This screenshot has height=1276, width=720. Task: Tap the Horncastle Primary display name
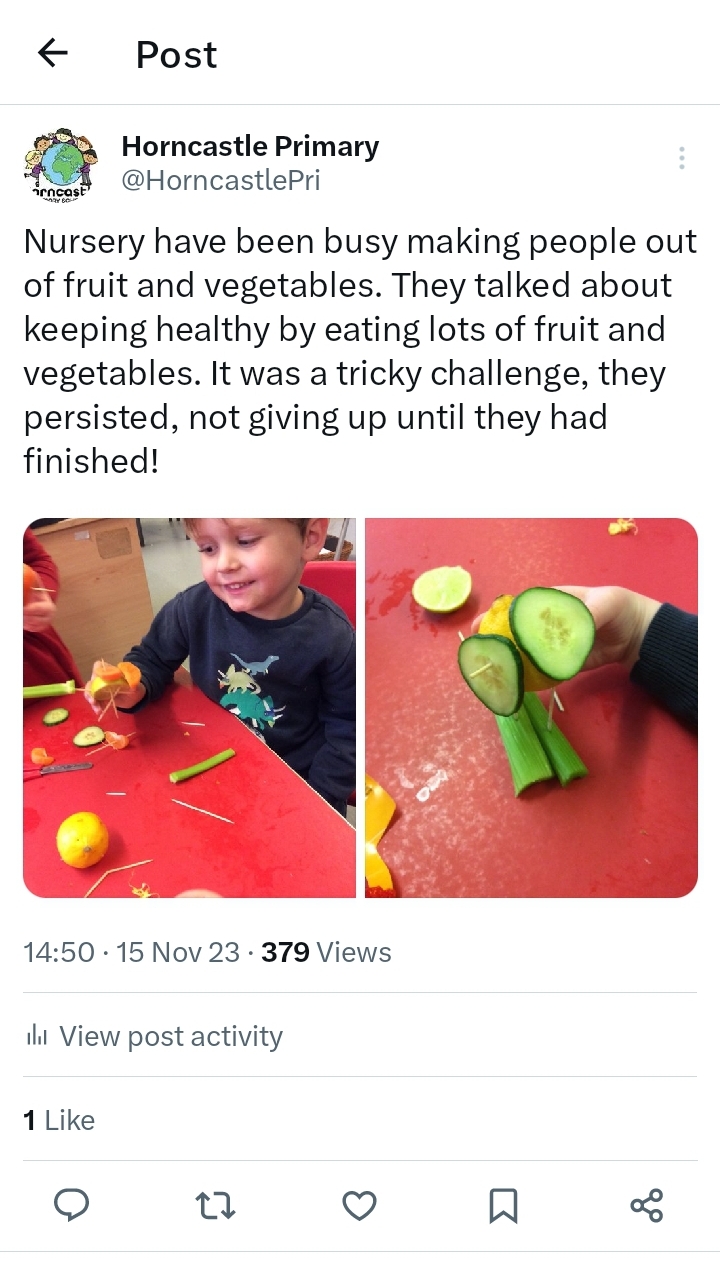point(250,147)
